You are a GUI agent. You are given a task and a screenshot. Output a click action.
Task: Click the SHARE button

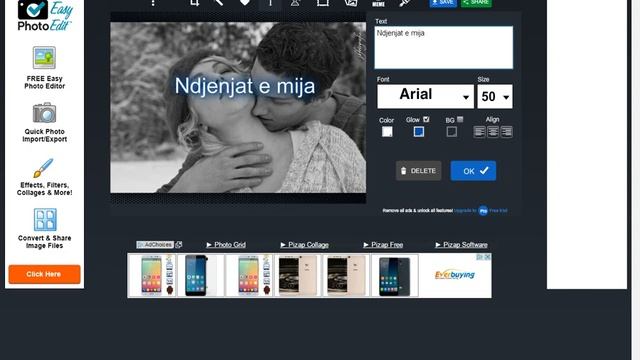[476, 3]
